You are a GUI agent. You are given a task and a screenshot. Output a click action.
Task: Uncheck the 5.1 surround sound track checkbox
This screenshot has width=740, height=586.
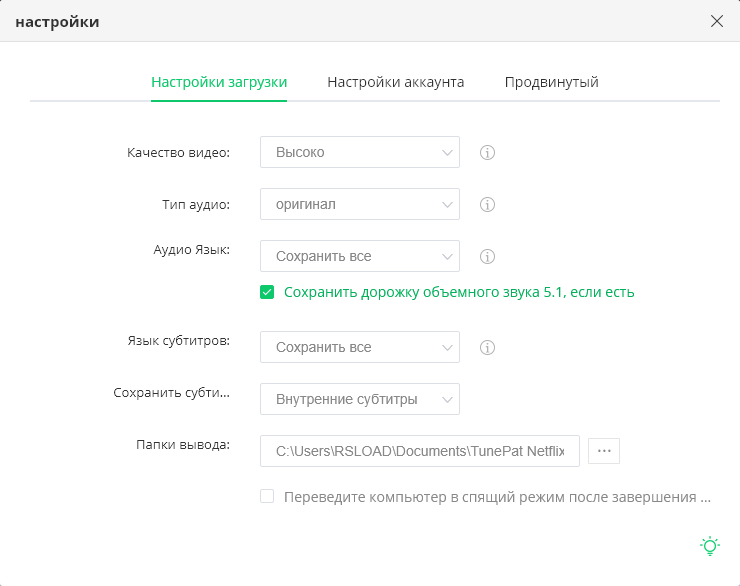coord(267,292)
